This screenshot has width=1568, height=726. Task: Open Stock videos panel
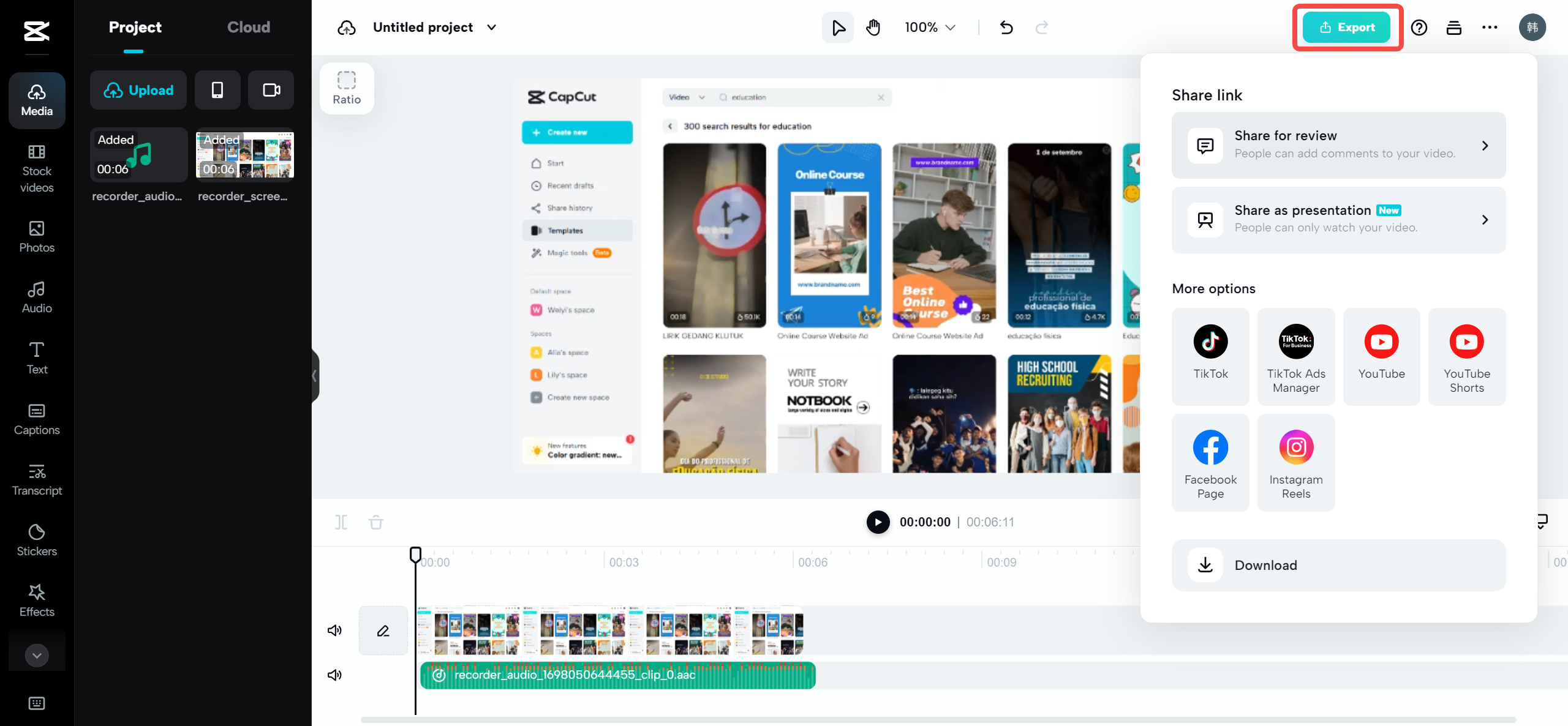tap(37, 169)
